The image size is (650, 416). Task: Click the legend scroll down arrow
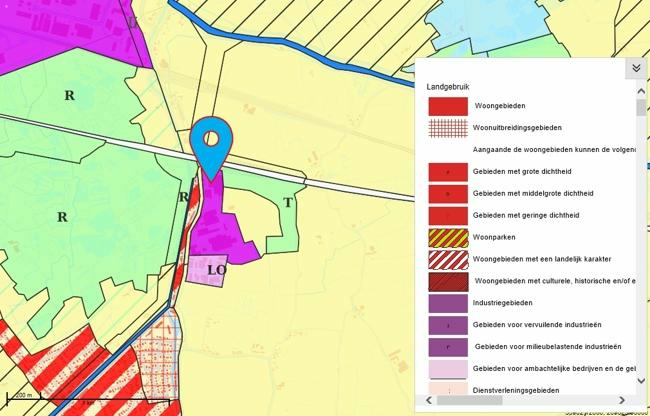point(641,381)
